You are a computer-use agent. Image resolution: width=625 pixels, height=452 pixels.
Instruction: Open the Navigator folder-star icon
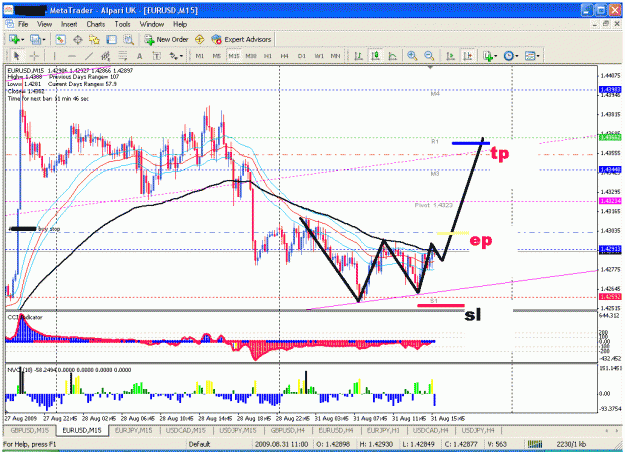pyautogui.click(x=94, y=39)
